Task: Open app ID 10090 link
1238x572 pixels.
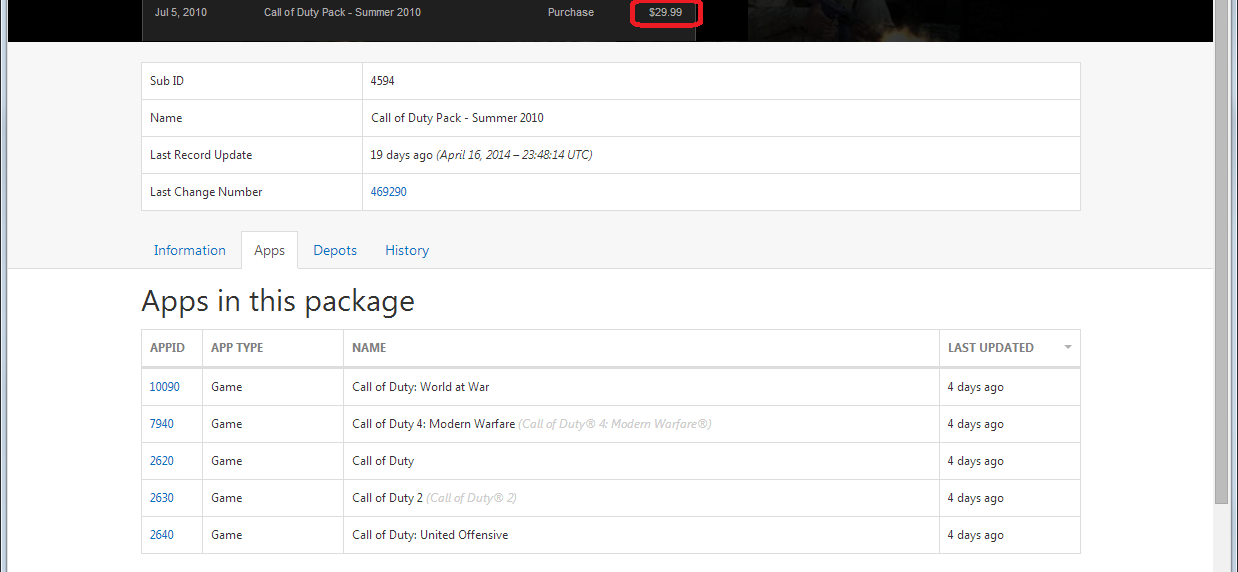Action: coord(165,387)
